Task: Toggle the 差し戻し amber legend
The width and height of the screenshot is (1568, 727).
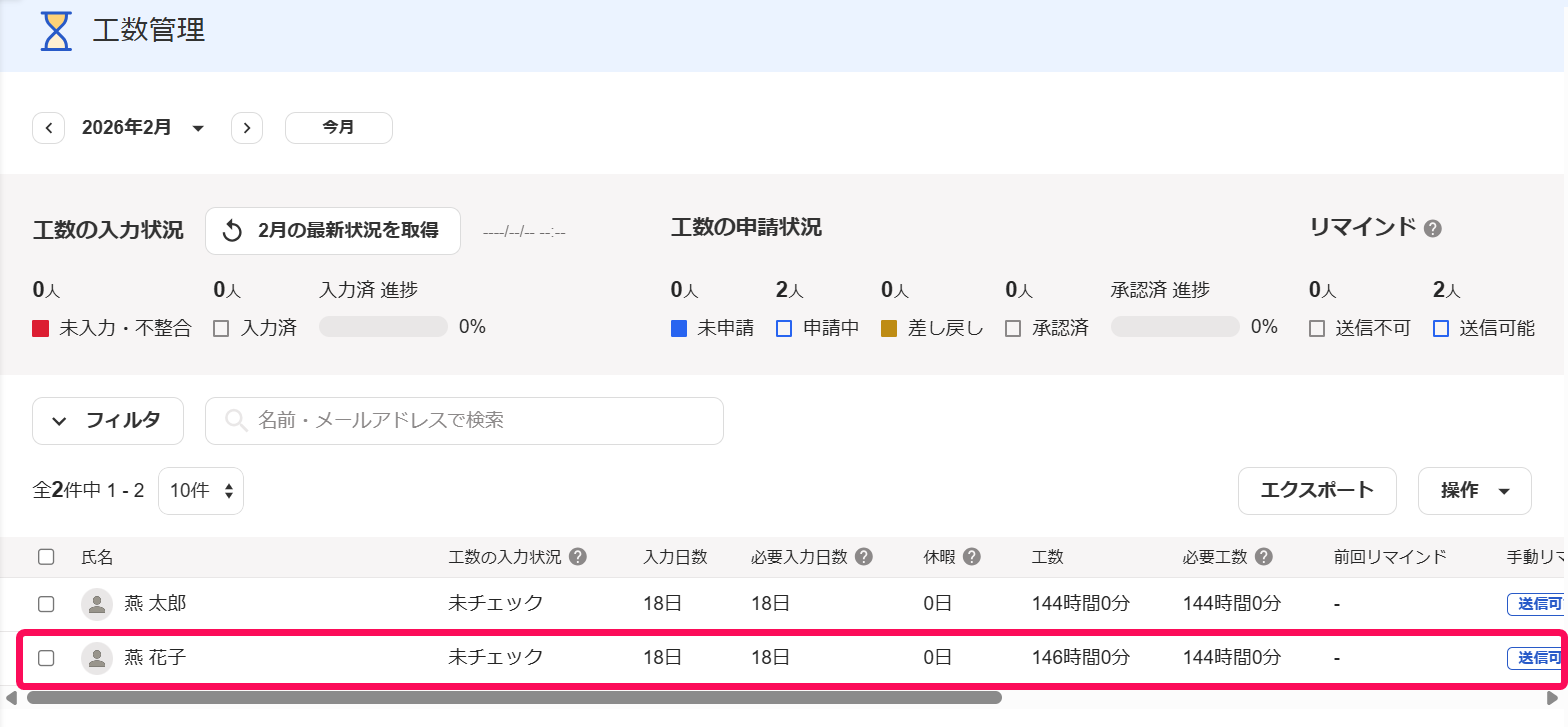Action: [889, 328]
